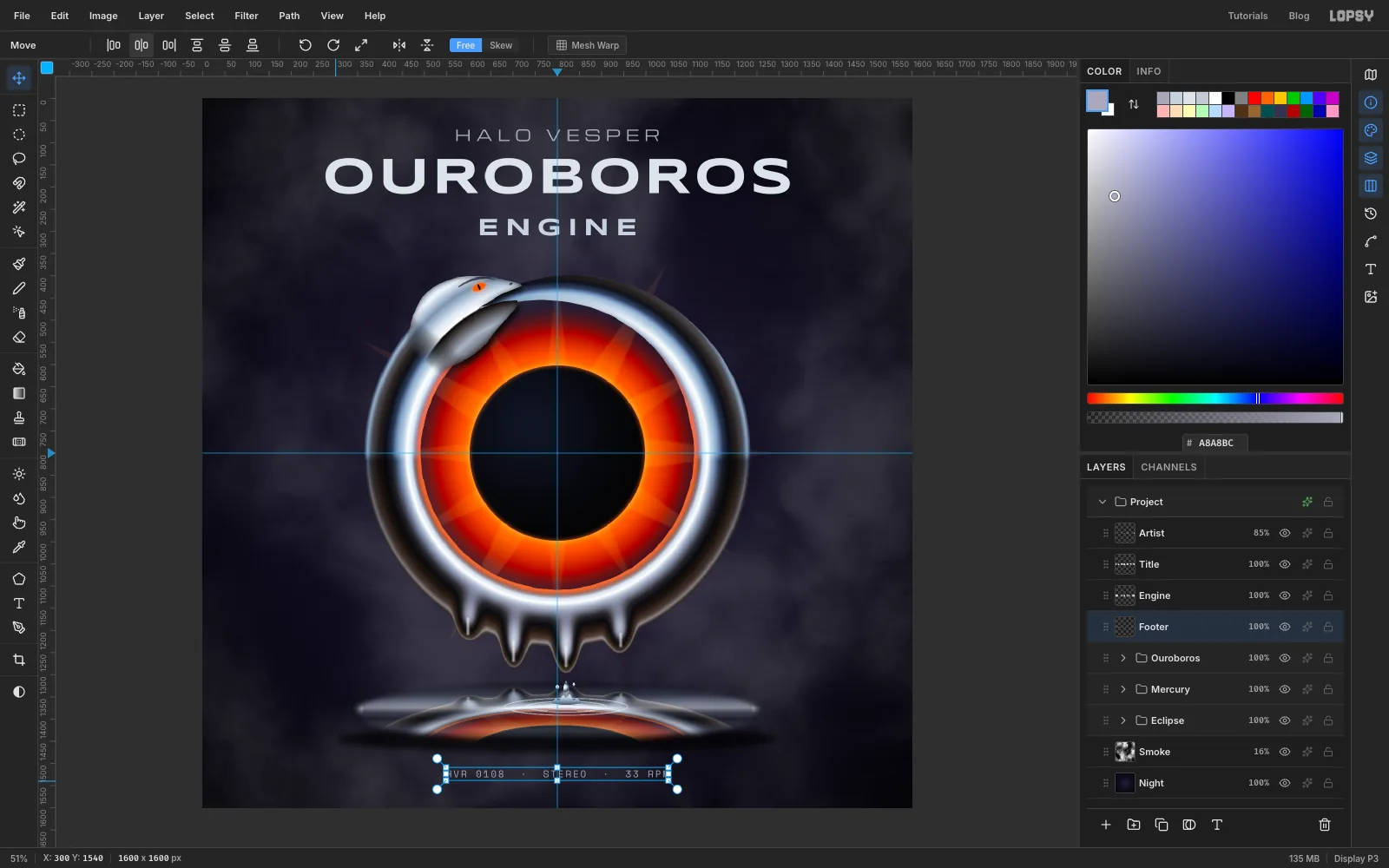The width and height of the screenshot is (1389, 868).
Task: Click the Mesh Warp button
Action: click(x=588, y=45)
